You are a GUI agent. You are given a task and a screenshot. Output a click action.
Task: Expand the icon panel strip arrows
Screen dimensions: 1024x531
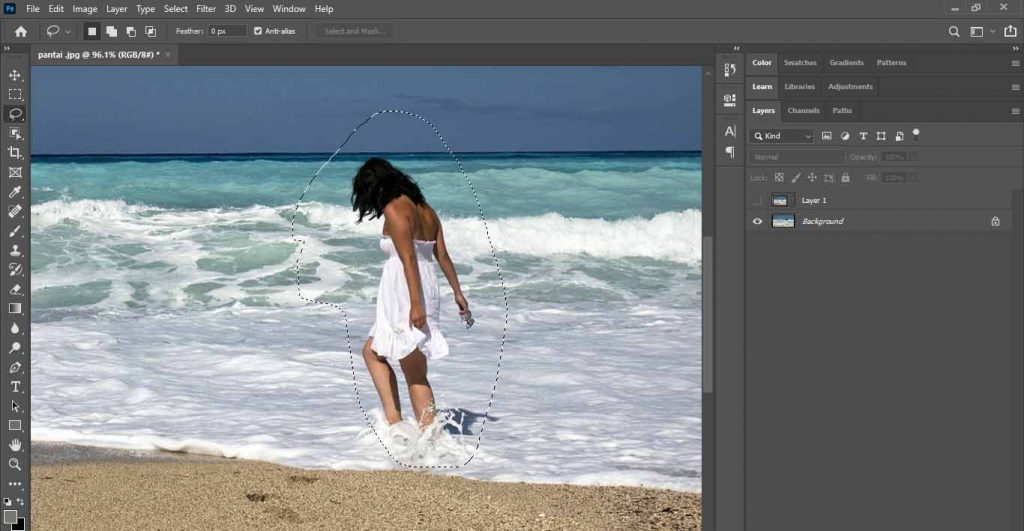[737, 48]
